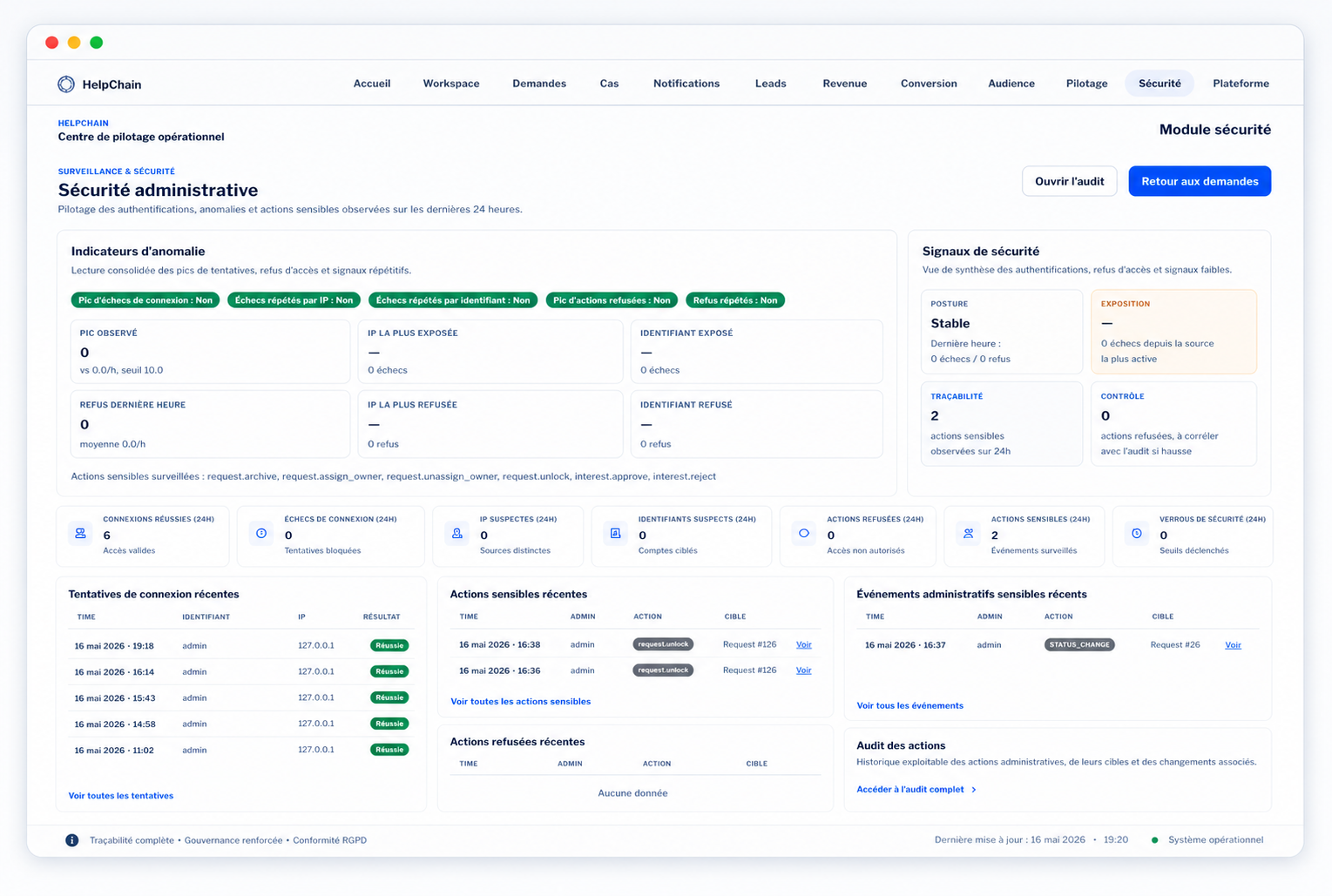The height and width of the screenshot is (896, 1332).
Task: Click the Réussie badge in the 16:14 row
Action: [389, 672]
